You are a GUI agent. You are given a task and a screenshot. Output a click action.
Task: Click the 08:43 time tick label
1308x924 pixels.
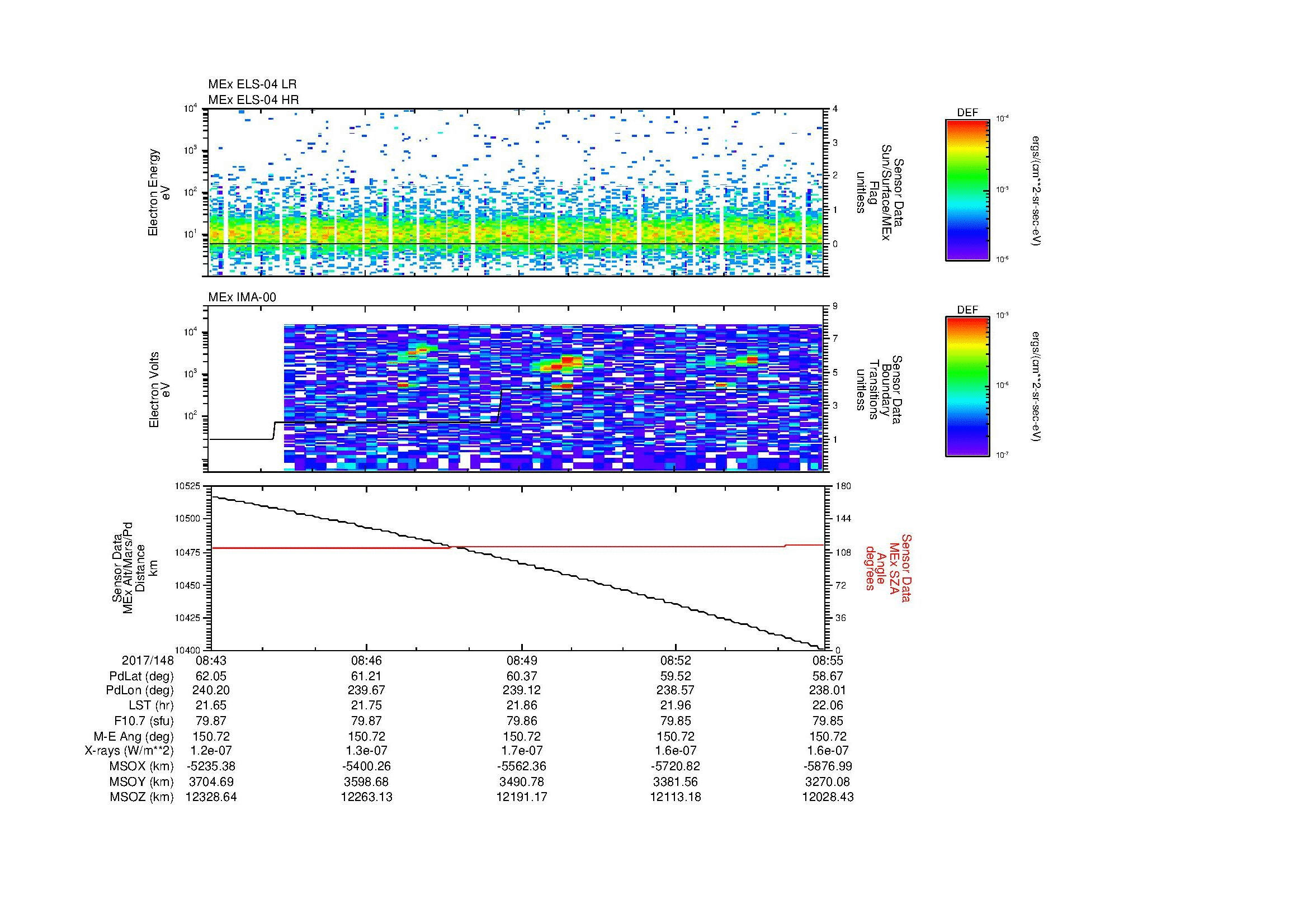tap(211, 660)
